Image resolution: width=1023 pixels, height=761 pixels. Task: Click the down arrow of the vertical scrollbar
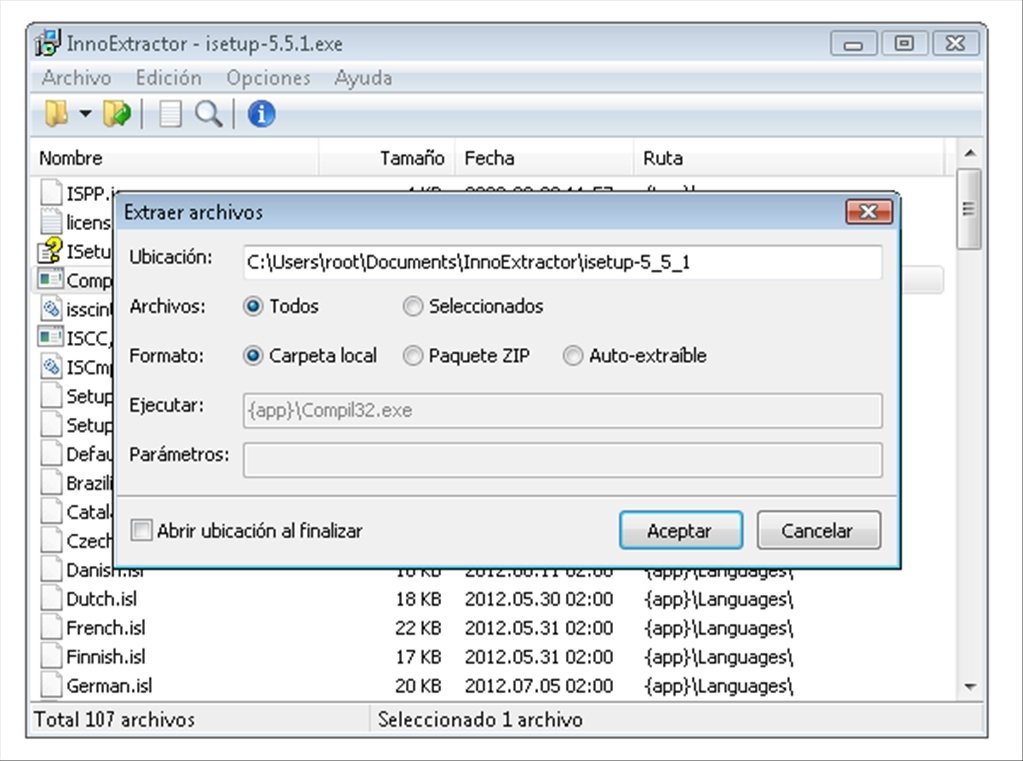click(x=969, y=688)
